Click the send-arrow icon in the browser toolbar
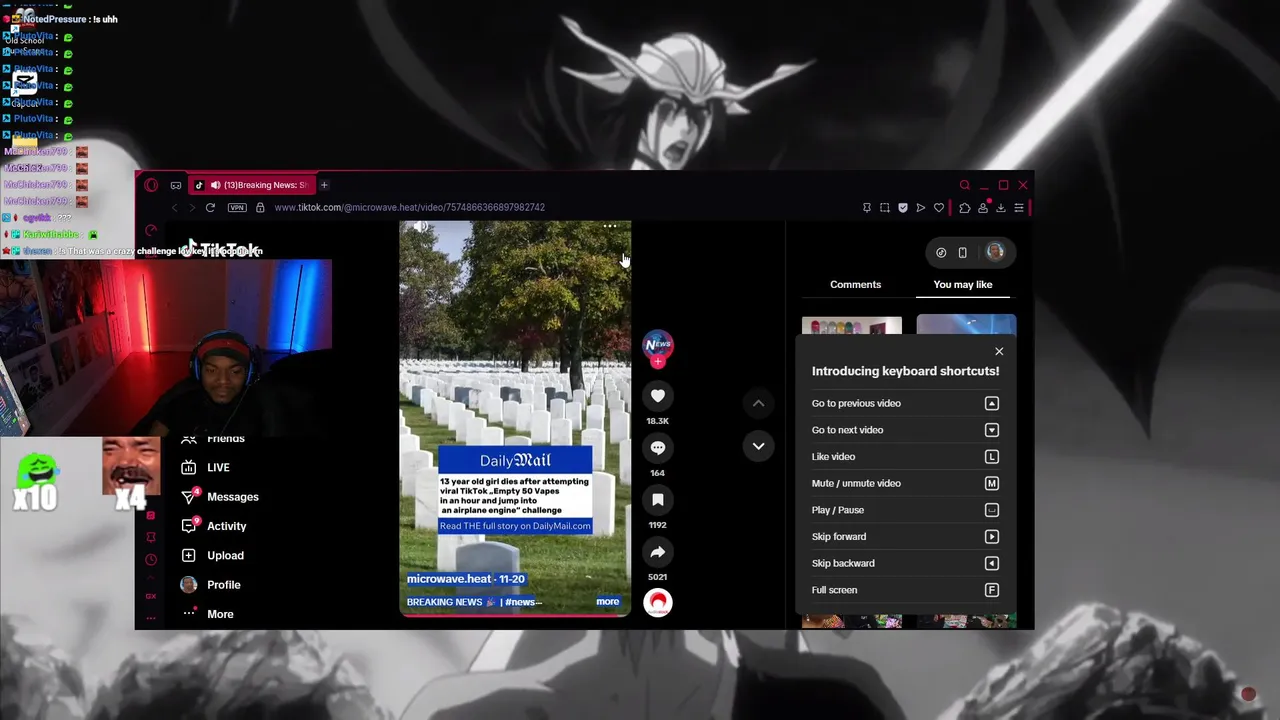1280x720 pixels. [920, 208]
